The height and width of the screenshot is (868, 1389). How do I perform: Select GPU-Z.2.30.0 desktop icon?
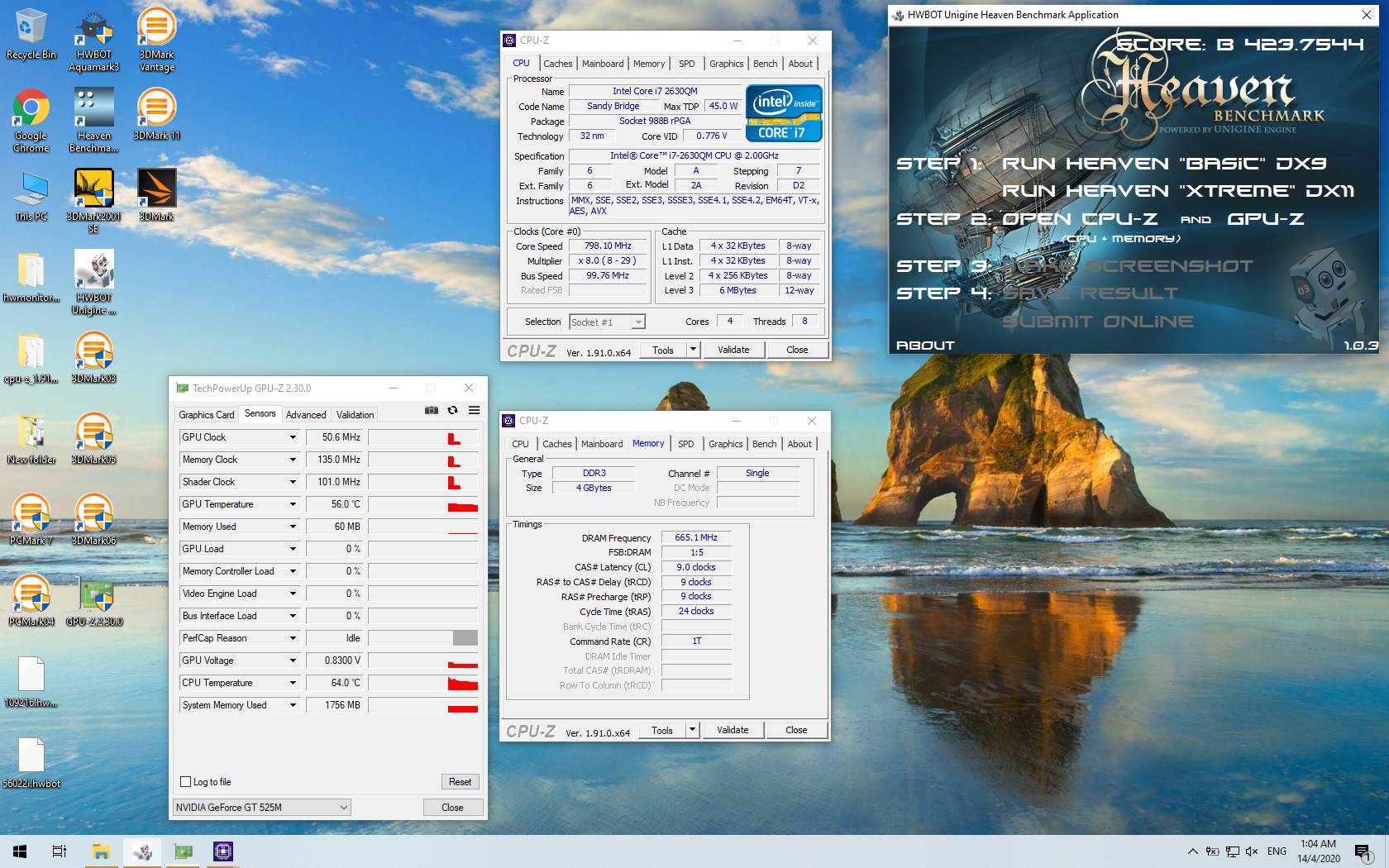[93, 601]
